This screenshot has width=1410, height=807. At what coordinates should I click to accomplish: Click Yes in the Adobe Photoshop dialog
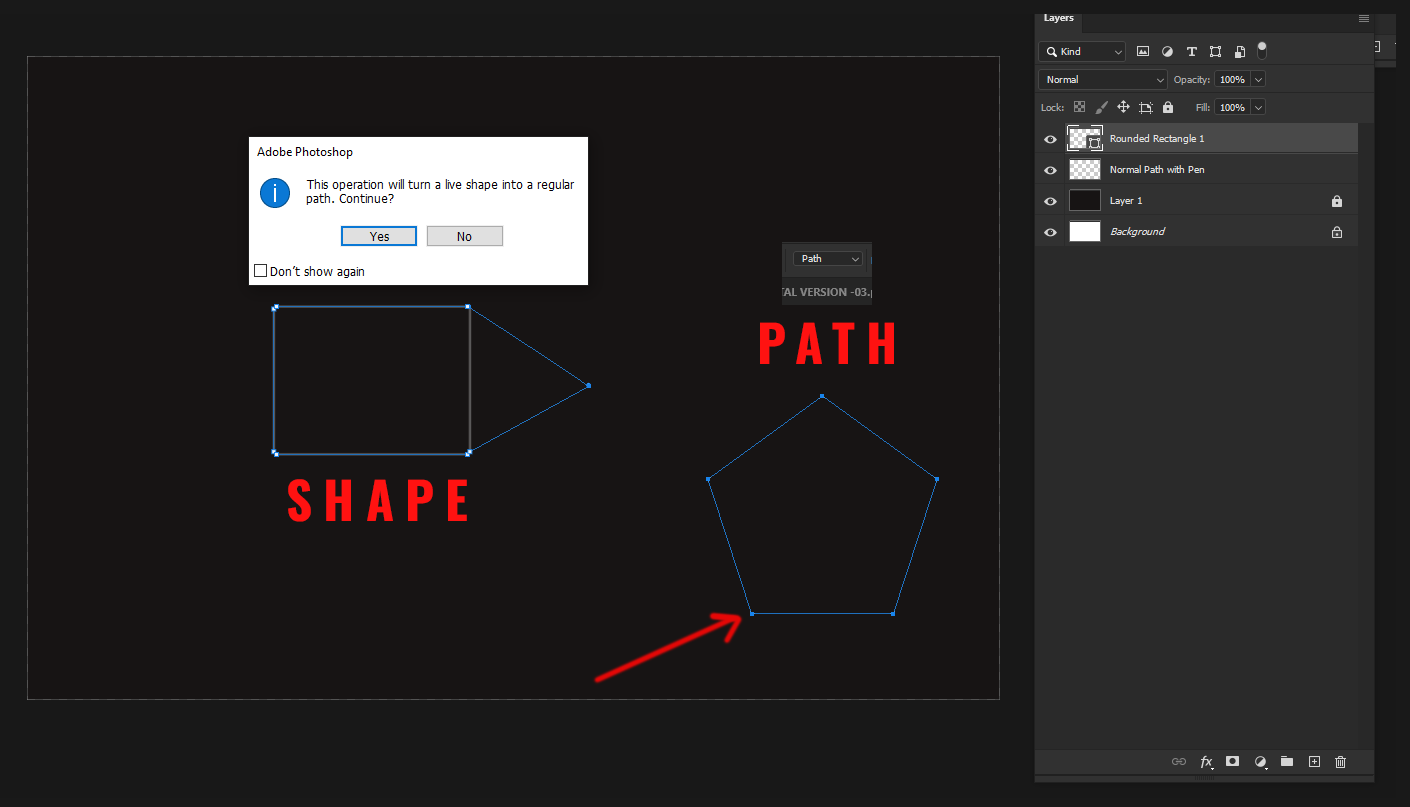tap(378, 235)
